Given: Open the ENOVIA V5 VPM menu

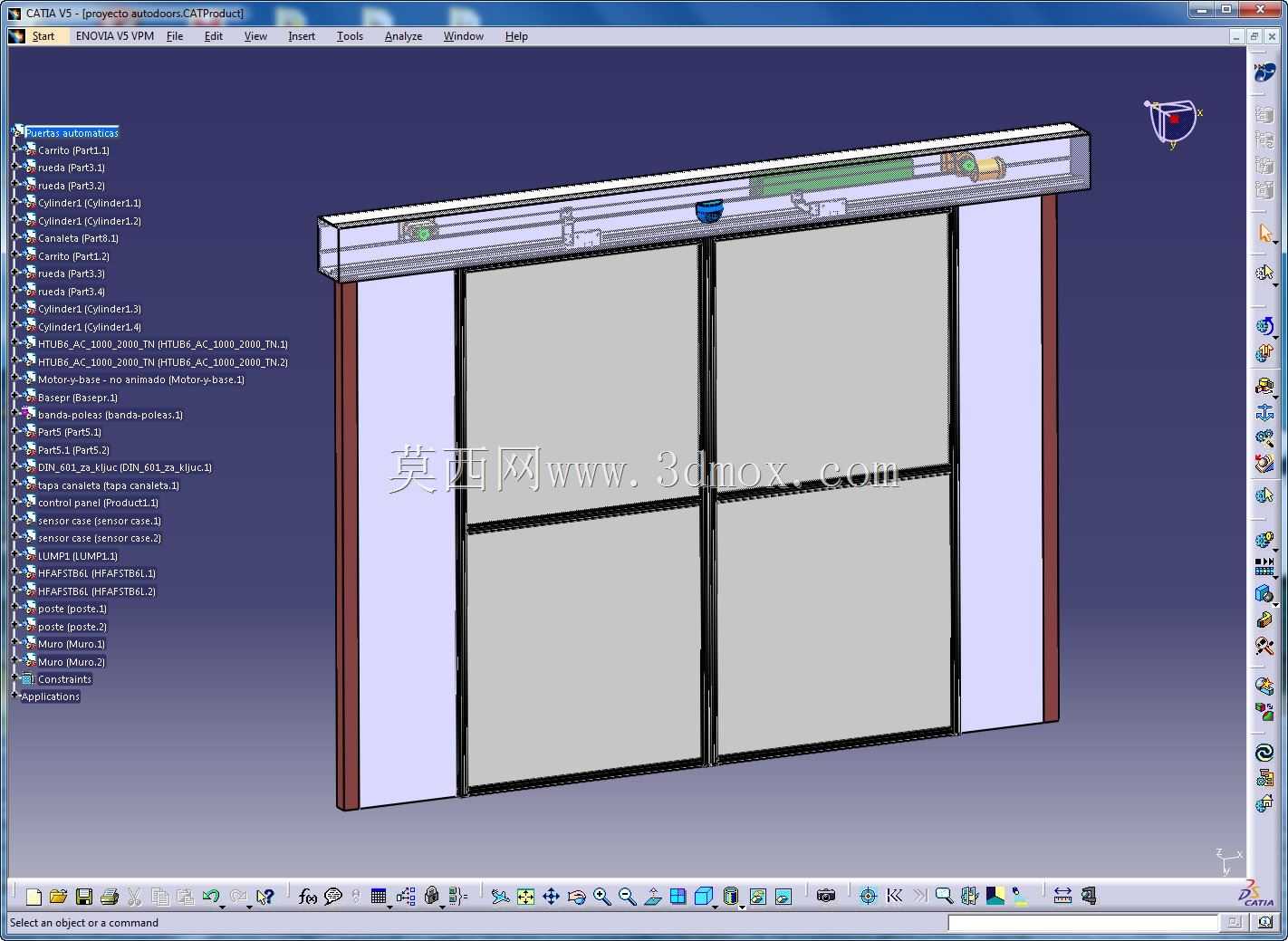Looking at the screenshot, I should (115, 36).
